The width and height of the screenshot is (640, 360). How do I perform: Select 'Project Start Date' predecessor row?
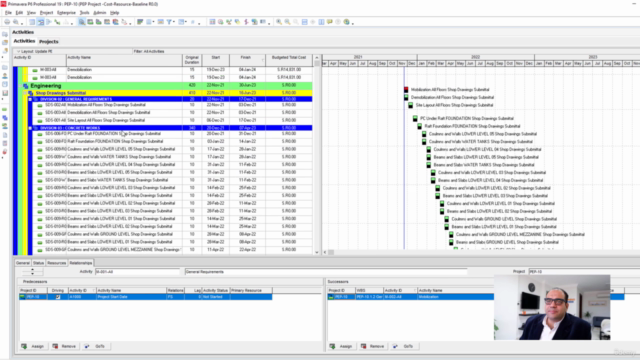tap(146, 297)
